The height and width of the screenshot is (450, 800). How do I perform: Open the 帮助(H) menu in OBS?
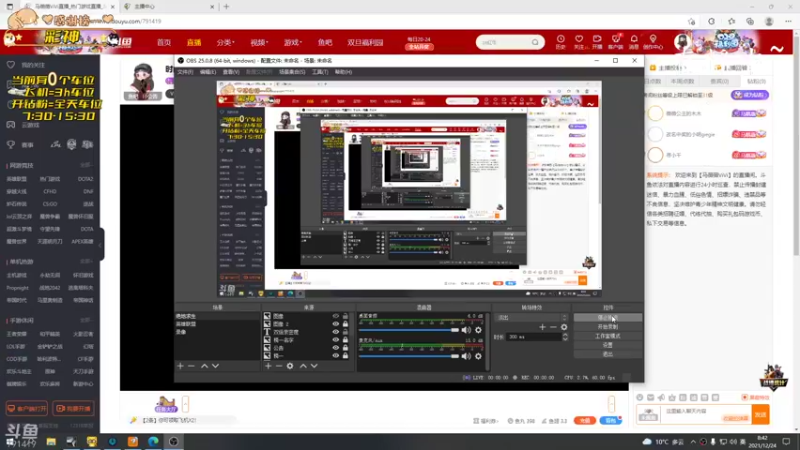pos(343,72)
